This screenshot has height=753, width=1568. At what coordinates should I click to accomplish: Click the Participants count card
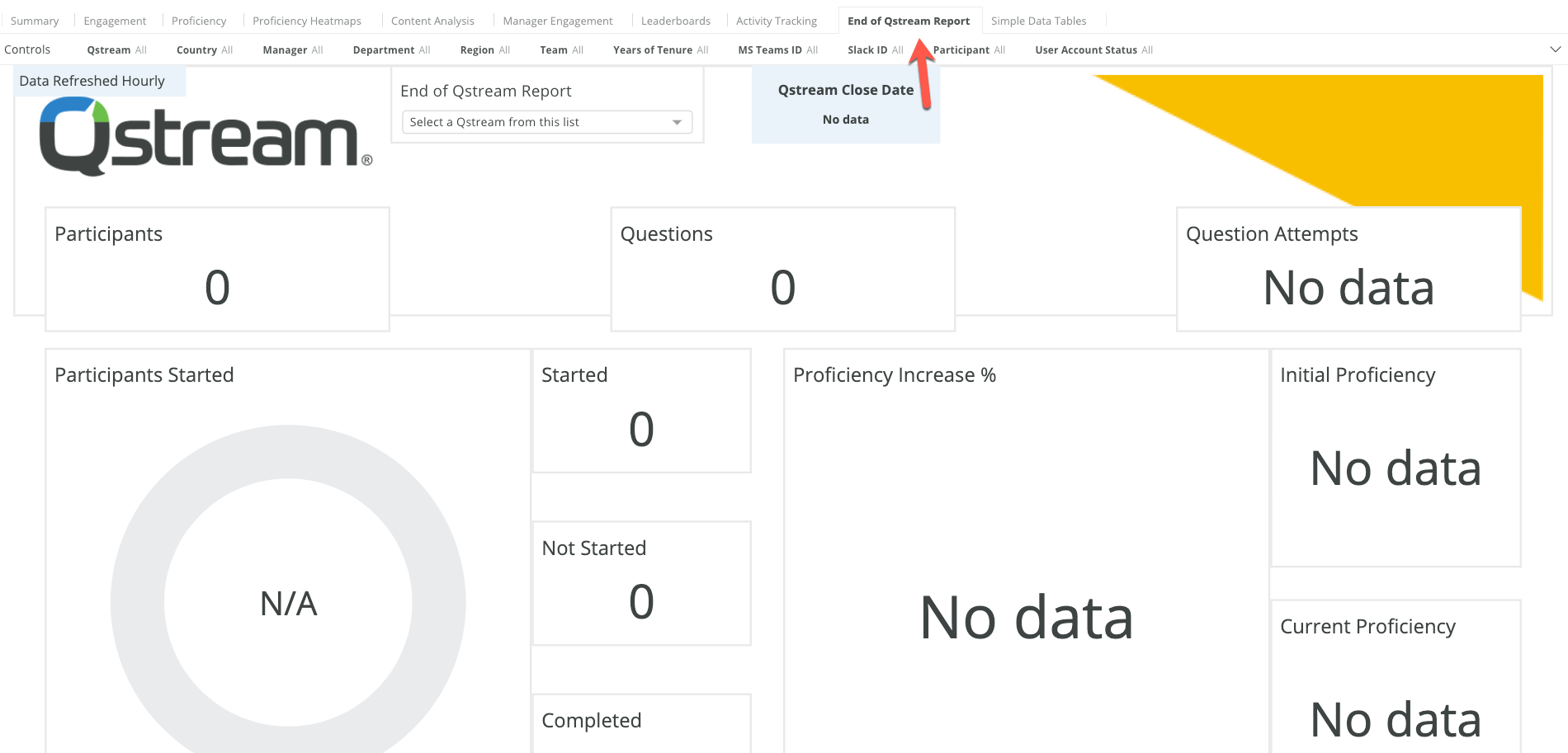[x=217, y=270]
